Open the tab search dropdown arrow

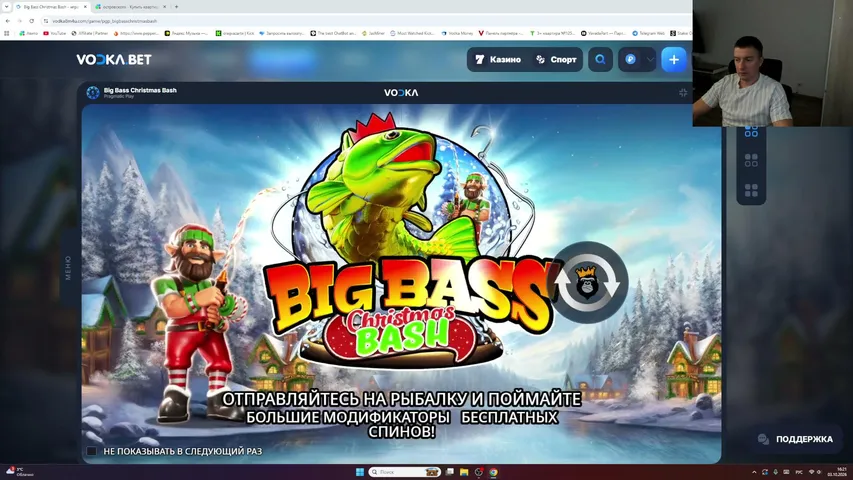coord(7,7)
